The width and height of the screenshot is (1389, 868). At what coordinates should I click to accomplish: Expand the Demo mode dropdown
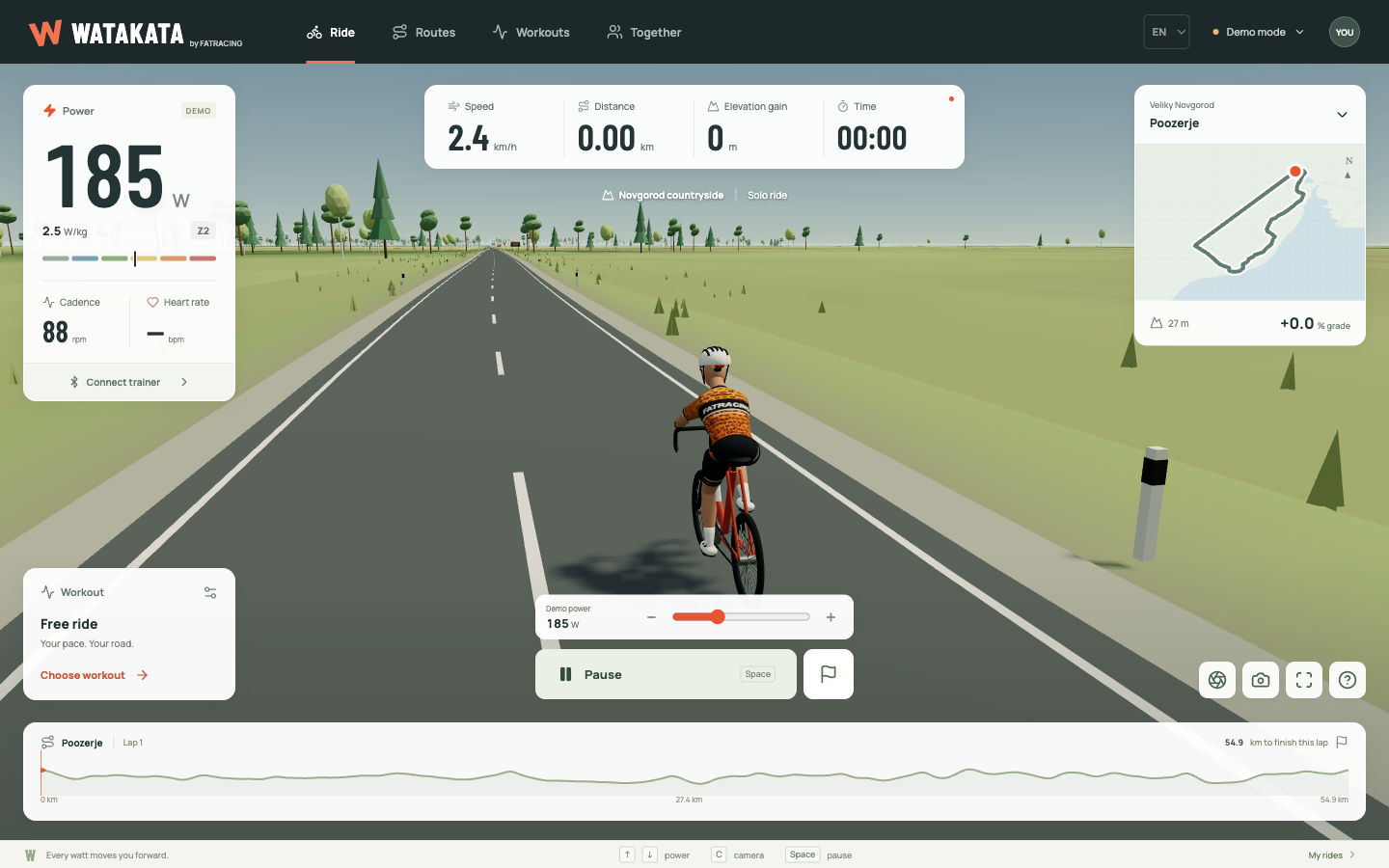1258,32
